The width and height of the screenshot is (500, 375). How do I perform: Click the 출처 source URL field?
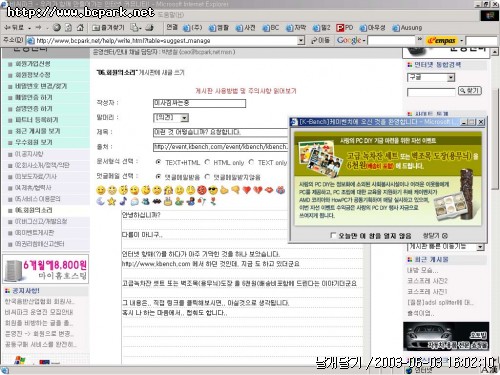tap(221, 147)
